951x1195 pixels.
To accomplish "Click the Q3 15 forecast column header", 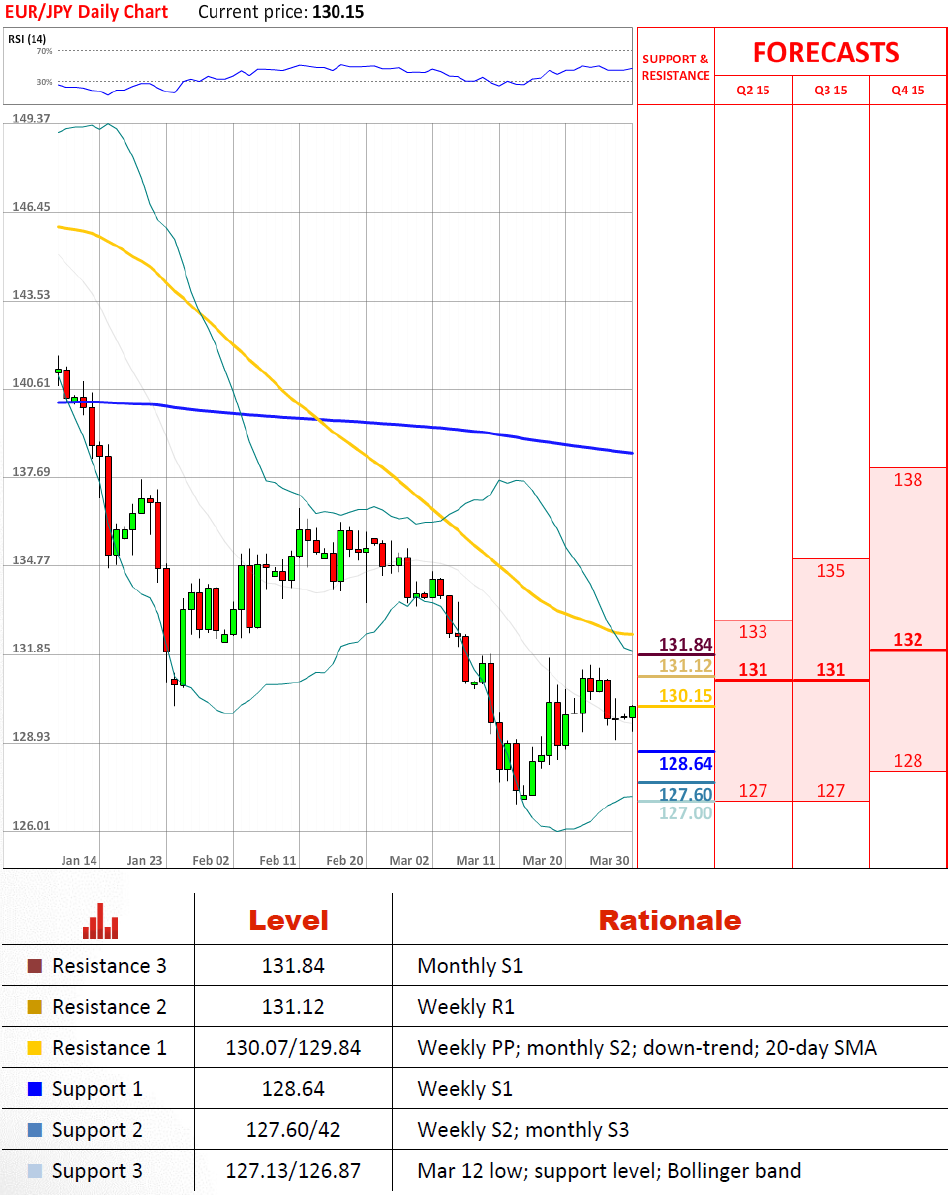I will point(831,90).
